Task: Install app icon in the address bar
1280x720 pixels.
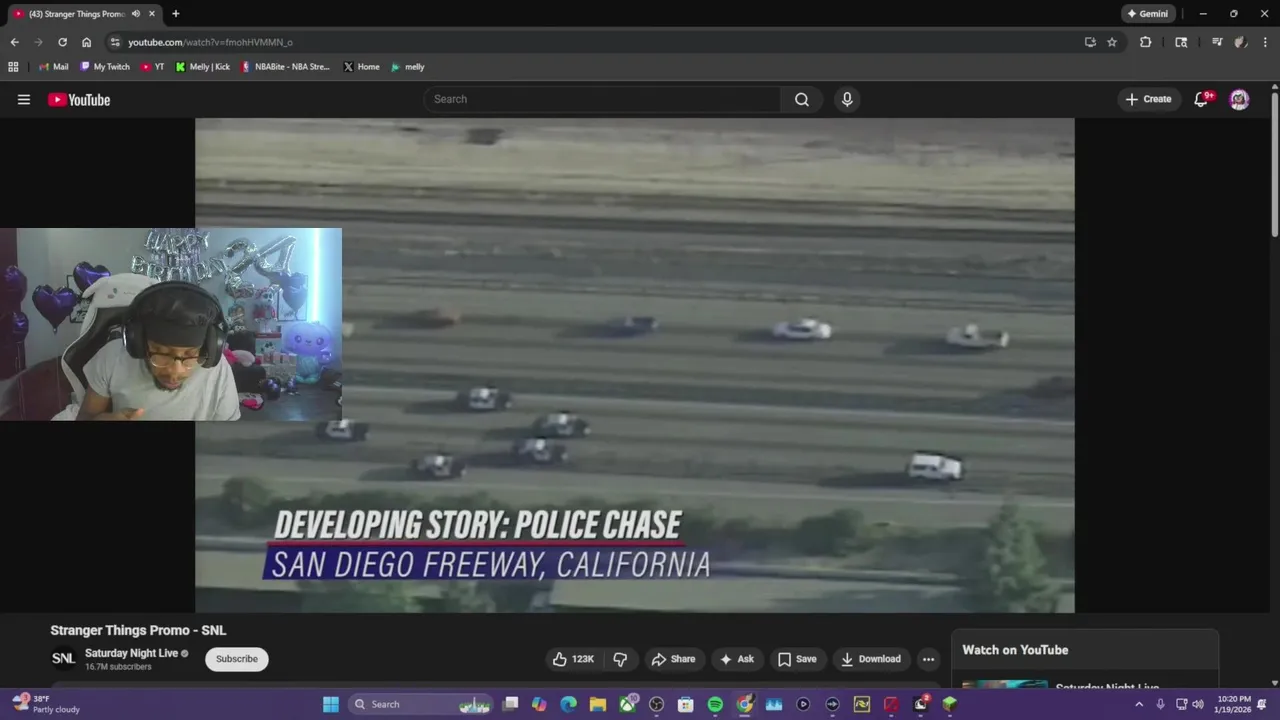Action: point(1090,42)
